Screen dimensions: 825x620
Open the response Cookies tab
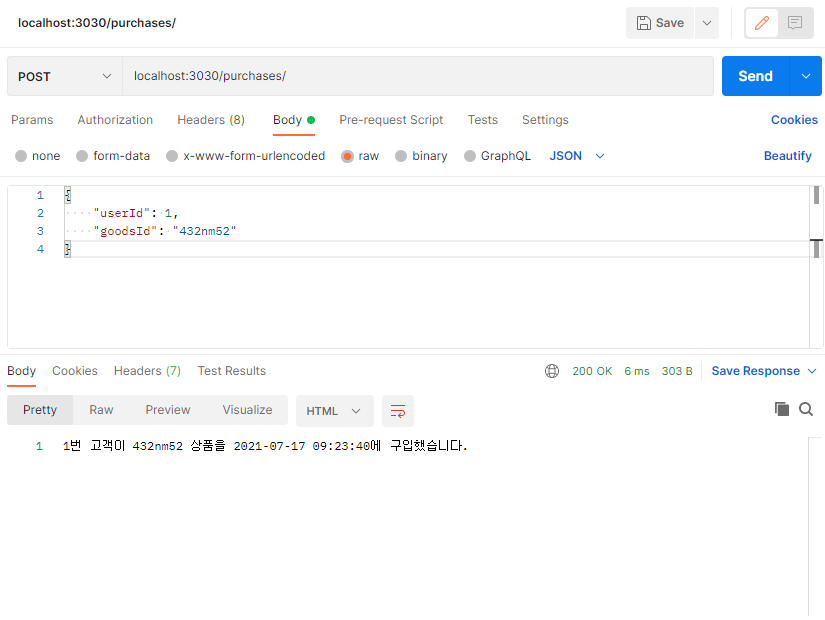(x=75, y=371)
